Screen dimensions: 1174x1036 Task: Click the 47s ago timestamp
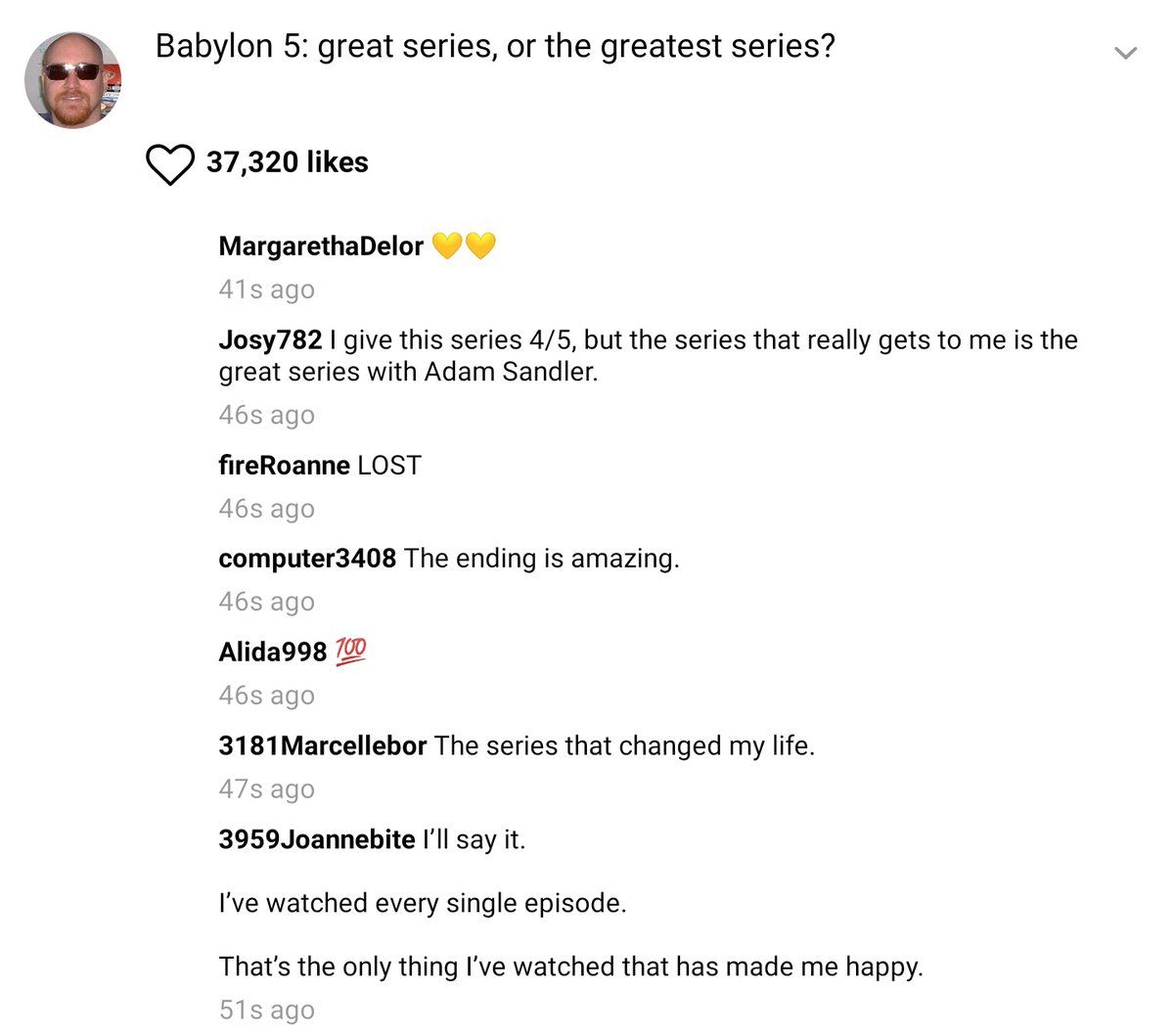click(266, 788)
